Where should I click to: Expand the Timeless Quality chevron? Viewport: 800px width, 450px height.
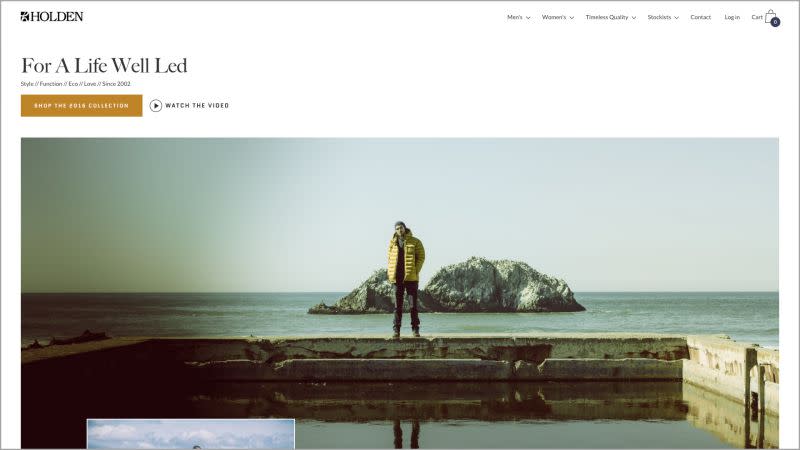coord(634,18)
